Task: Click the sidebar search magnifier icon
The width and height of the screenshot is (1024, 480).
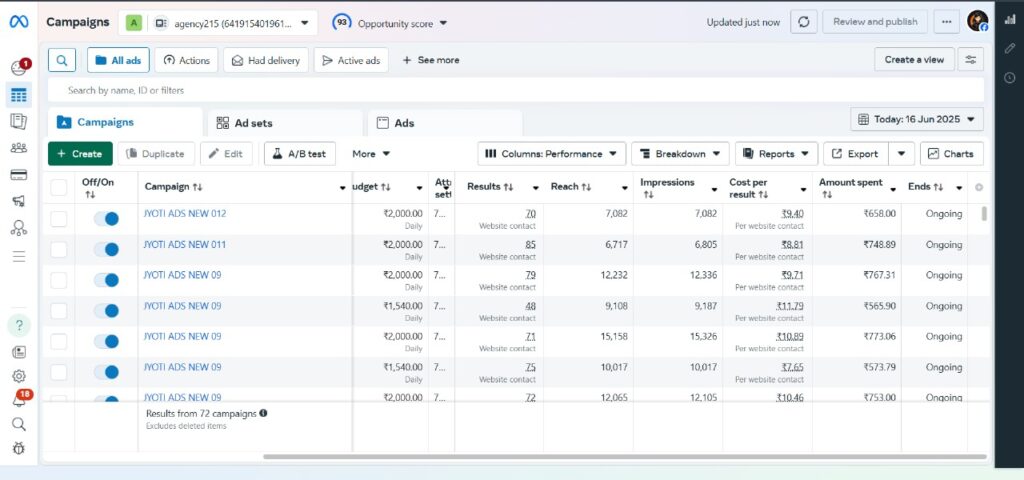Action: pyautogui.click(x=19, y=424)
